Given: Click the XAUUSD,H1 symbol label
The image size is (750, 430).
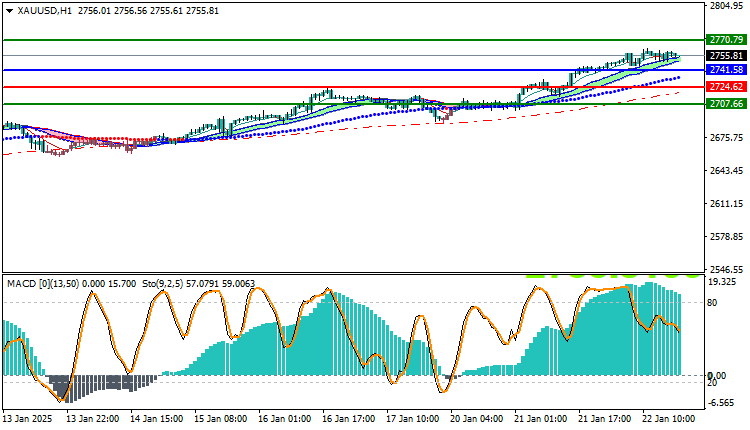Looking at the screenshot, I should pos(44,11).
